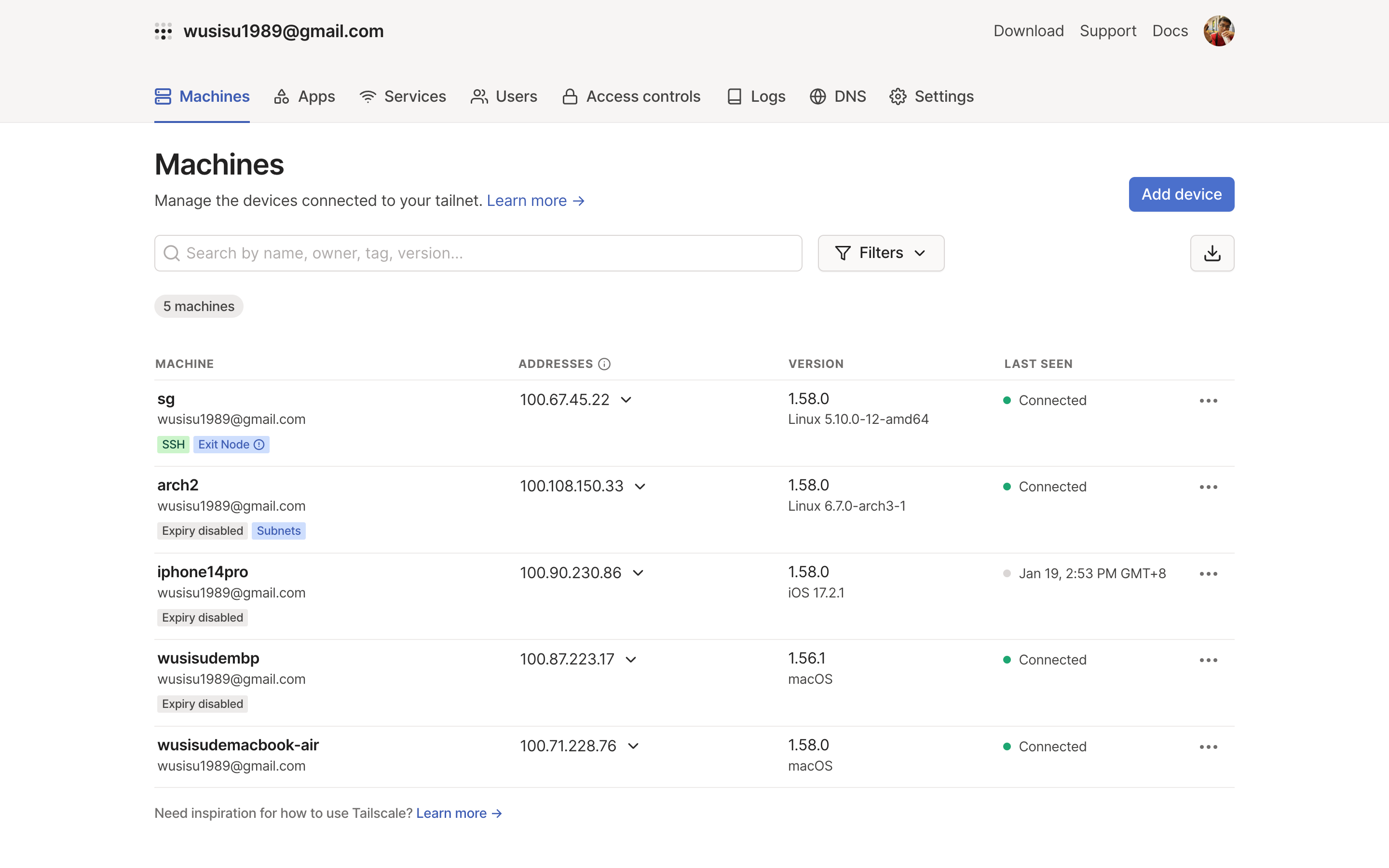
Task: Open the Docs link in the header
Action: tap(1170, 31)
